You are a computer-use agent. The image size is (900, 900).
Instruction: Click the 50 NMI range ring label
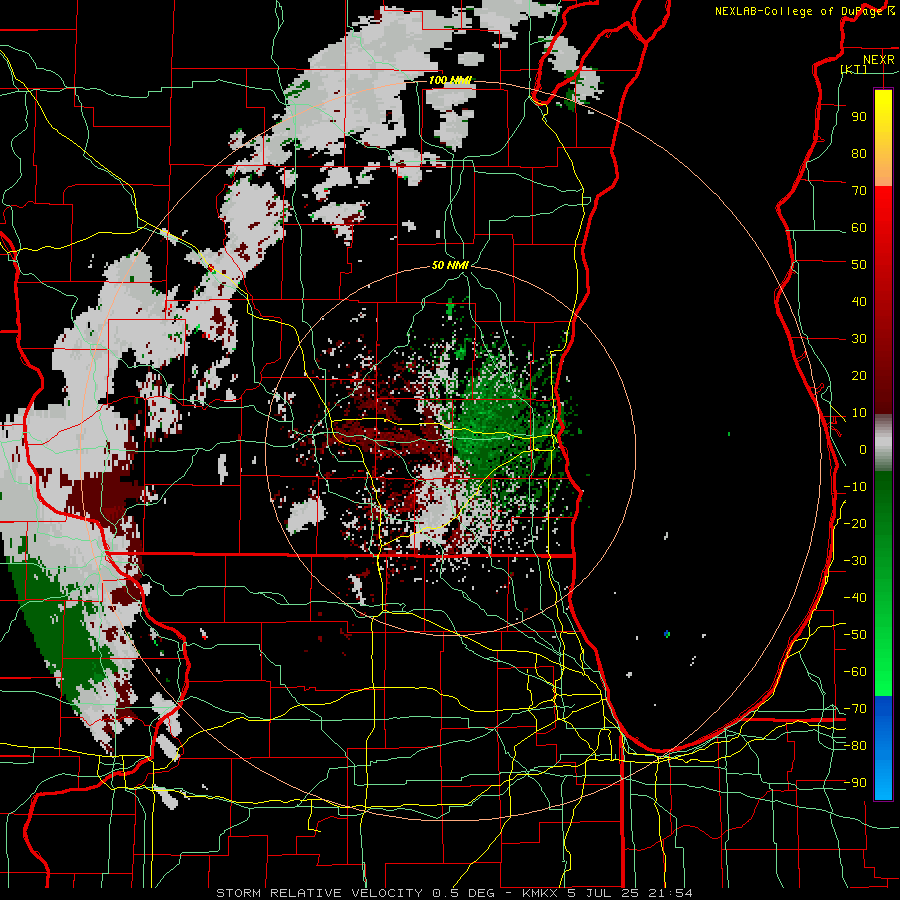(x=451, y=265)
